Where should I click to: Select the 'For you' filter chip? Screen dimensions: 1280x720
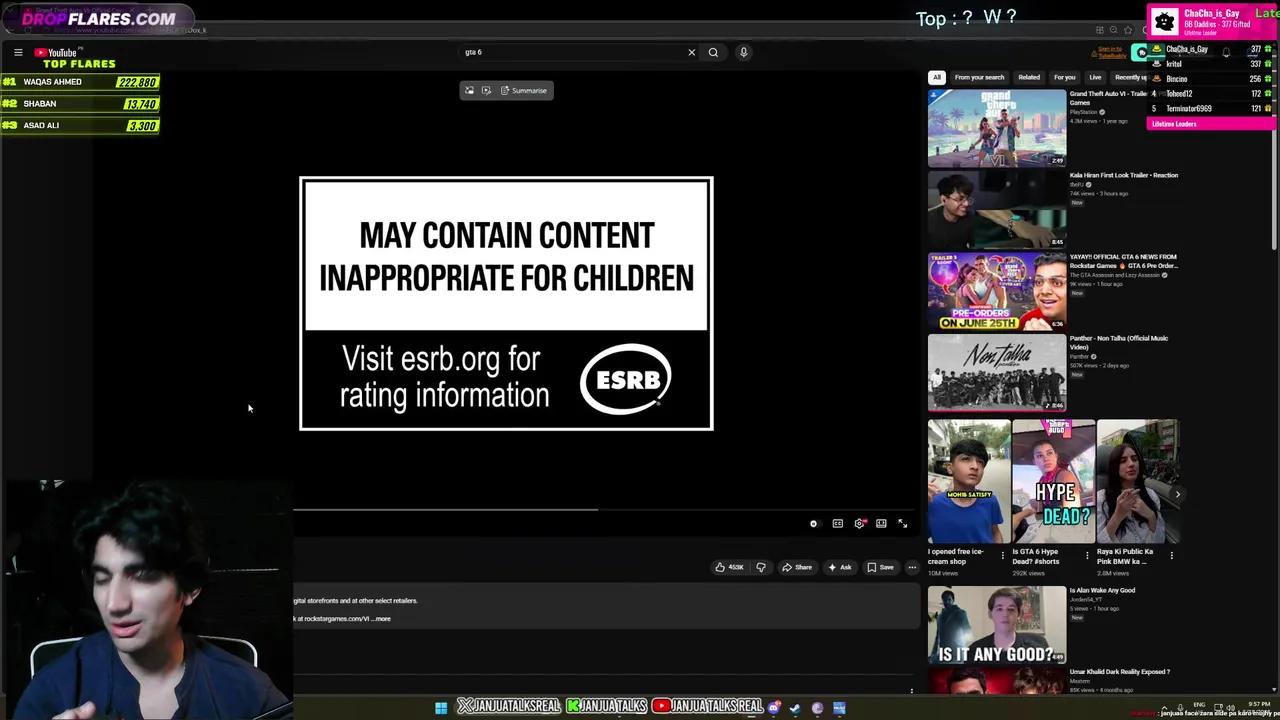point(1064,77)
